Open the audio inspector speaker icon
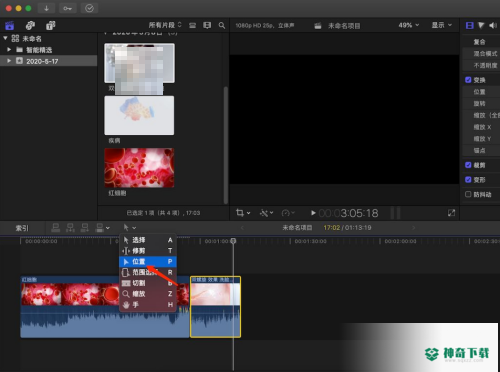Viewport: 500px width, 372px height. click(492, 25)
